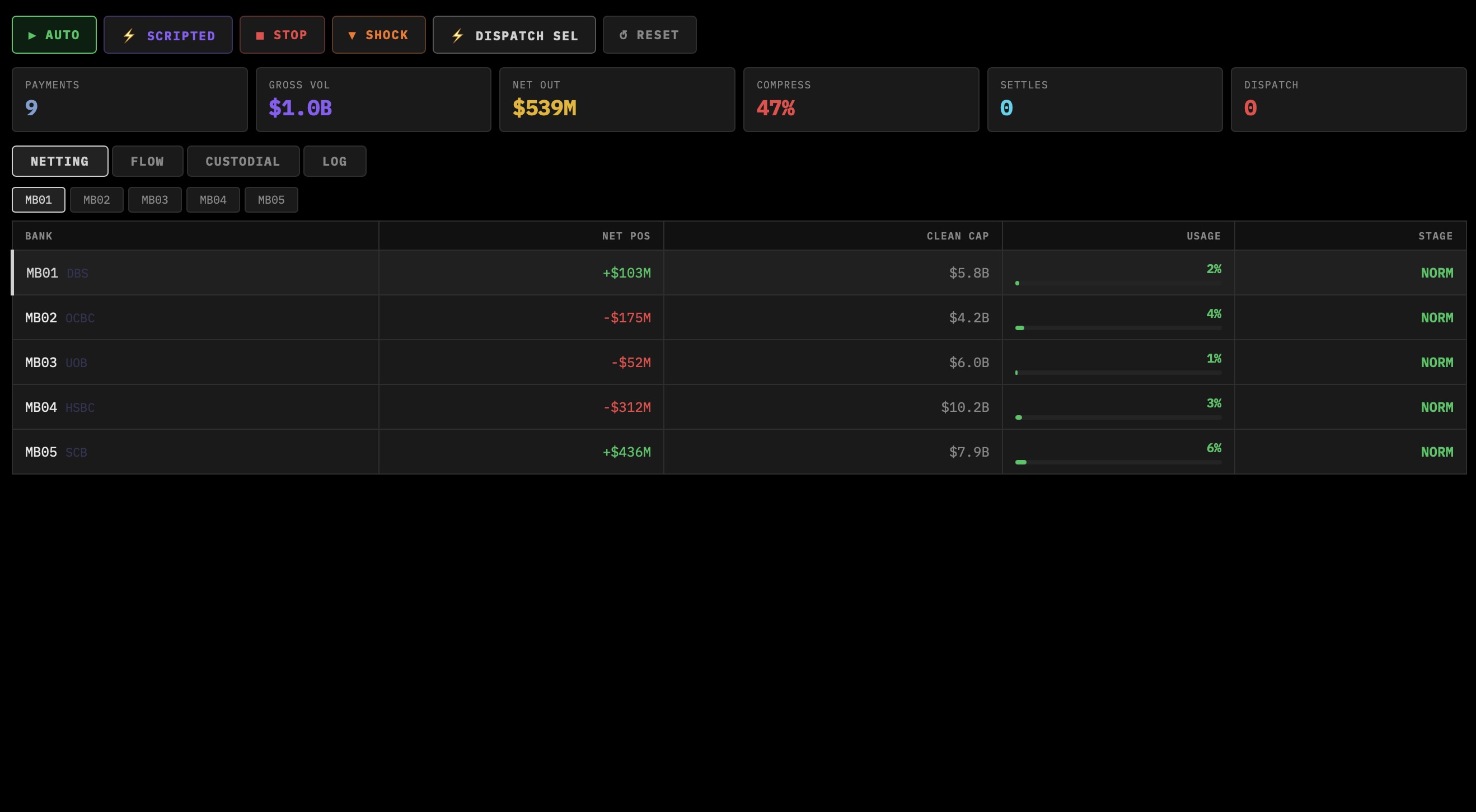
Task: Click the NET POS column header
Action: tap(626, 236)
